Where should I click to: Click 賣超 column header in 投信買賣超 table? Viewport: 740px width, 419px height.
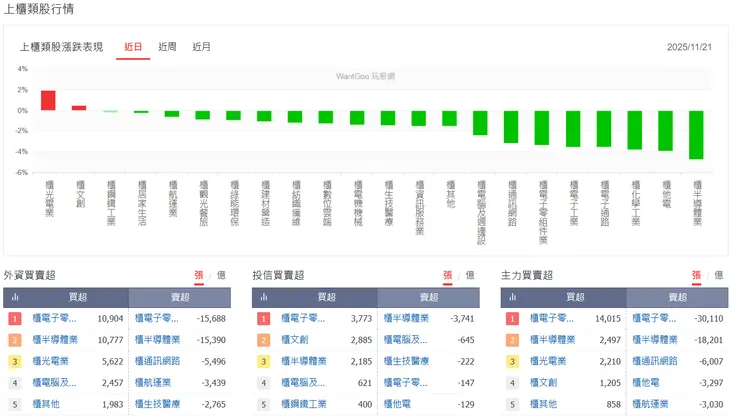[x=429, y=297]
